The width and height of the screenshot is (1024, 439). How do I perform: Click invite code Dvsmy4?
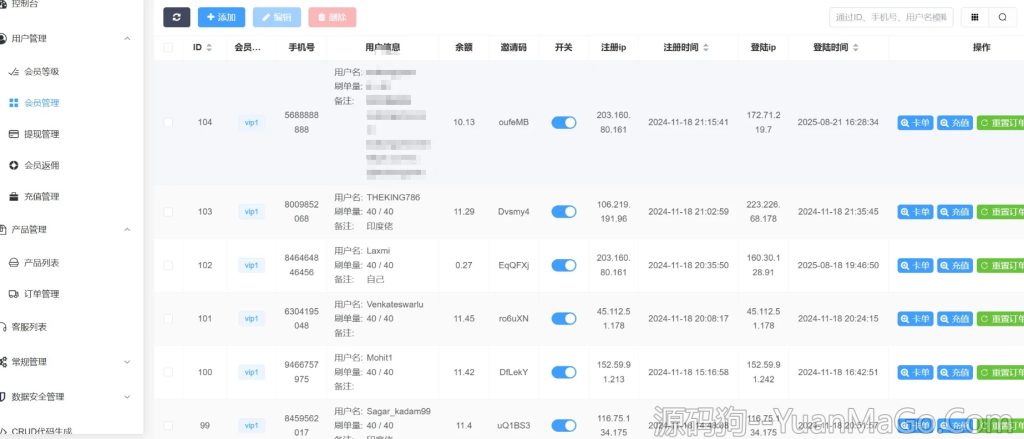click(x=513, y=212)
